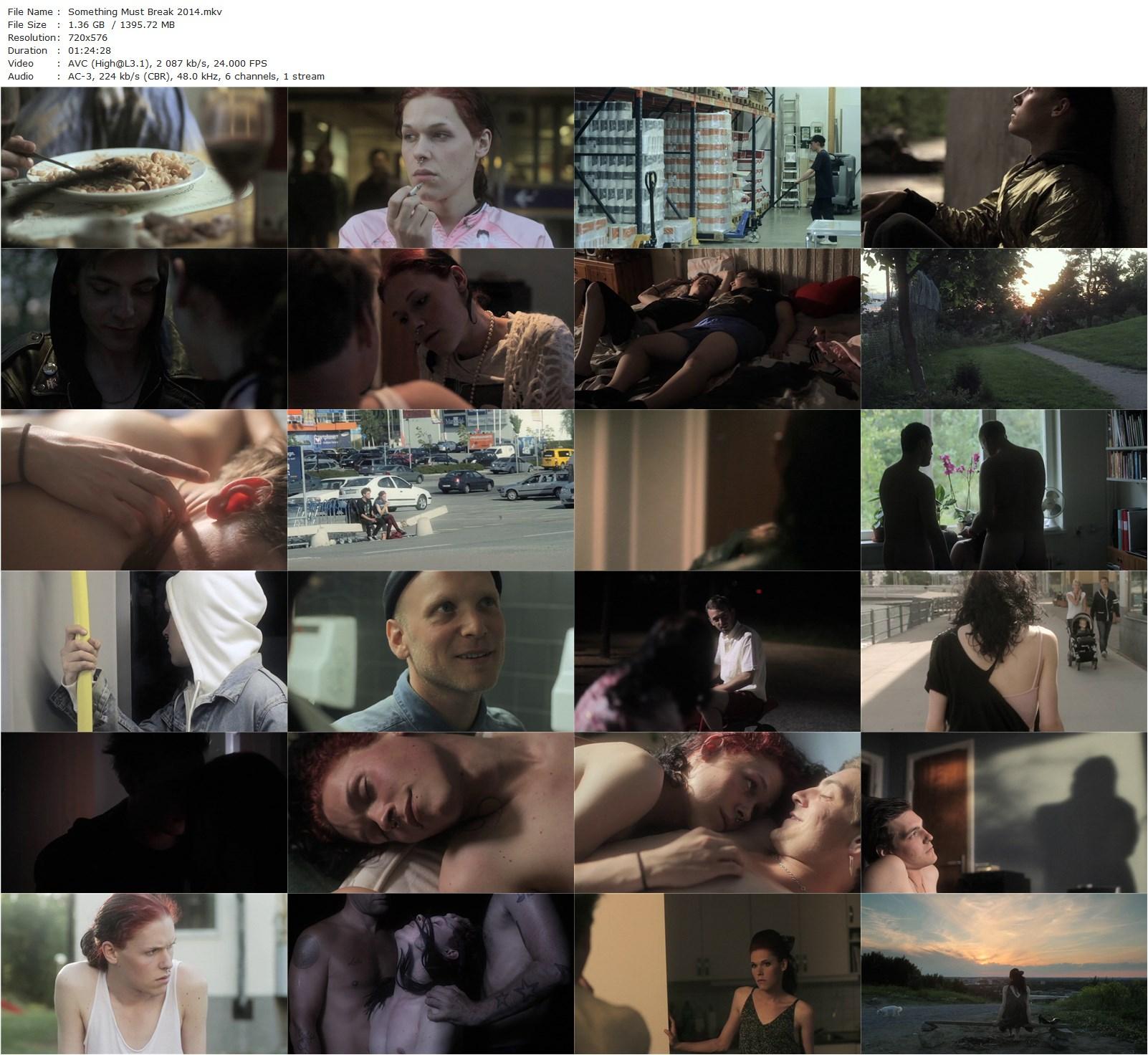1148x1055 pixels.
Task: Click the pasta plate thumbnail
Action: pyautogui.click(x=143, y=167)
